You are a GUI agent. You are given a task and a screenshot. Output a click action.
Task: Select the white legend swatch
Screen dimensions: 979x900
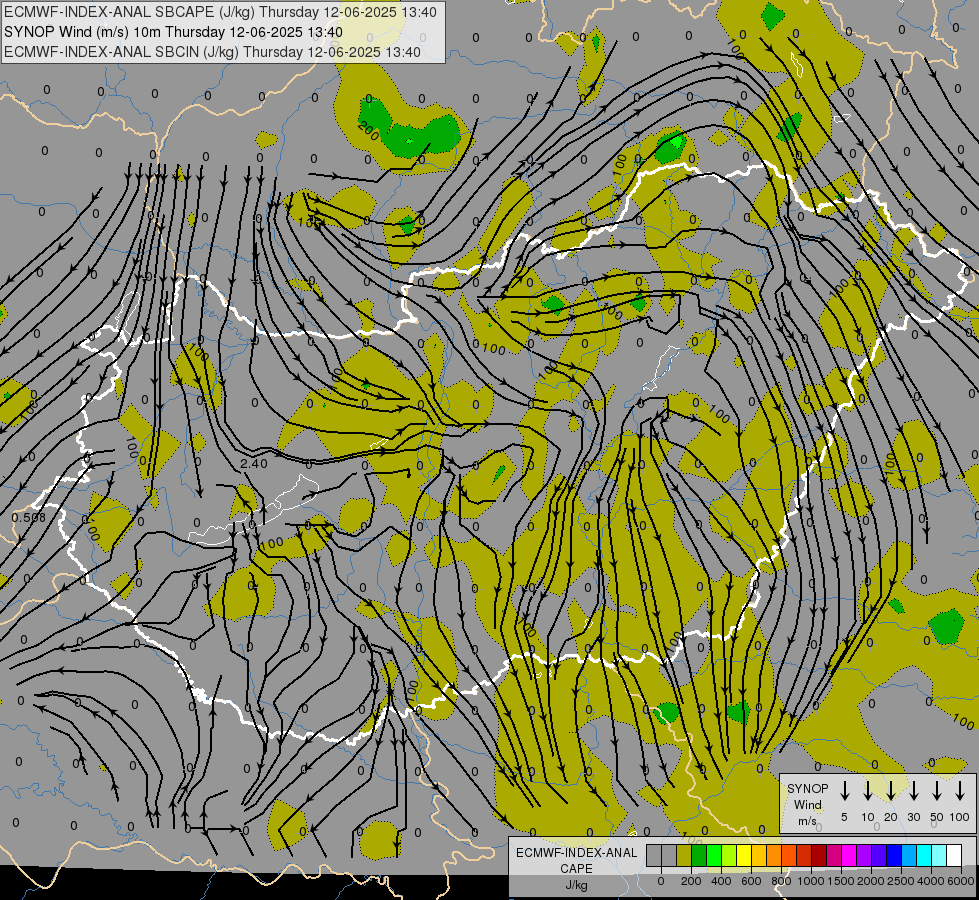955,855
